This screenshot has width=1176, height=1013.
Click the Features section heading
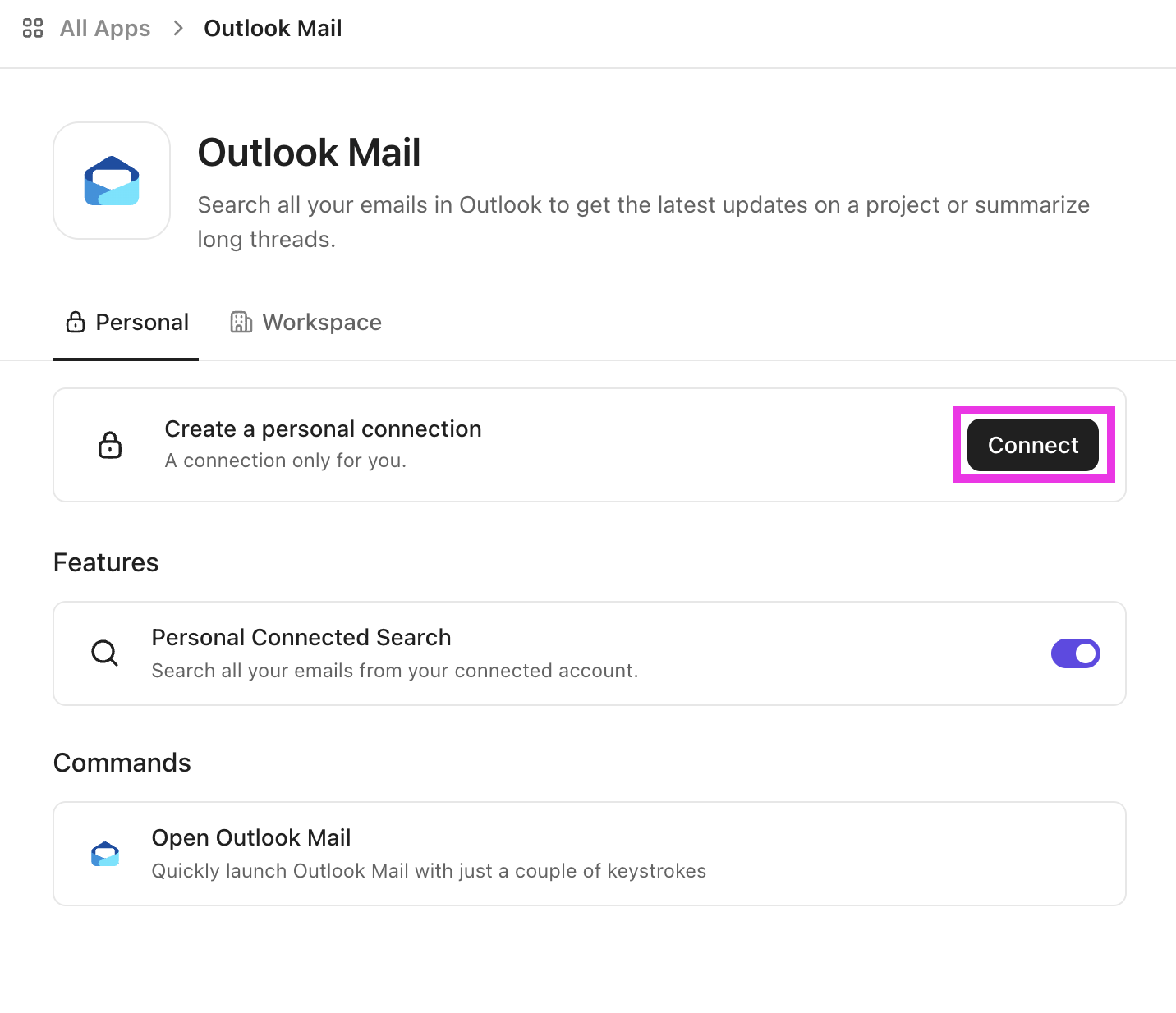click(105, 562)
